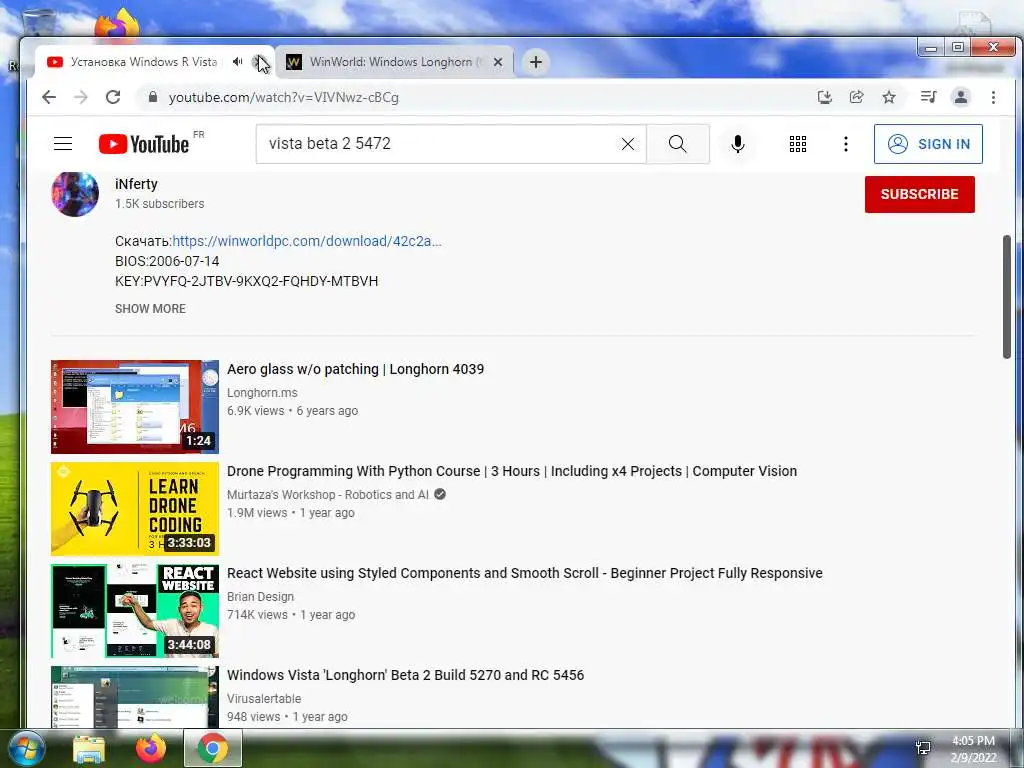The width and height of the screenshot is (1024, 768).
Task: Click the KEY:PVYFQ-2JTBV-9KXQ2 description line
Action: pyautogui.click(x=246, y=281)
